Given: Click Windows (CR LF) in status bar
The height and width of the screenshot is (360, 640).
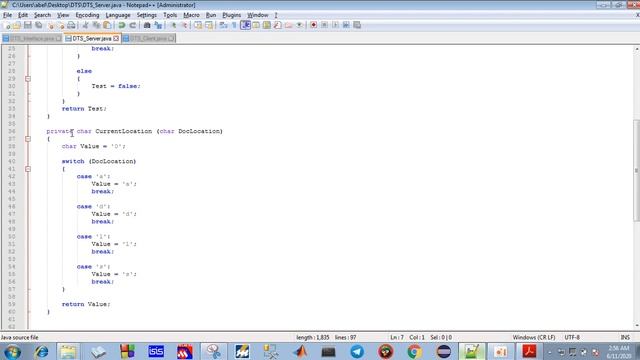Looking at the screenshot, I should pos(534,338).
